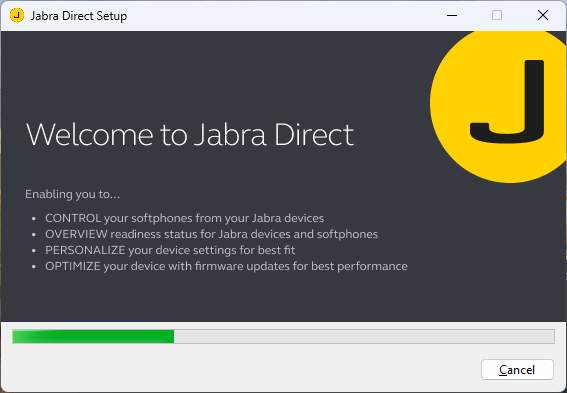567x393 pixels.
Task: Close the Jabra Direct Setup window
Action: click(x=543, y=15)
